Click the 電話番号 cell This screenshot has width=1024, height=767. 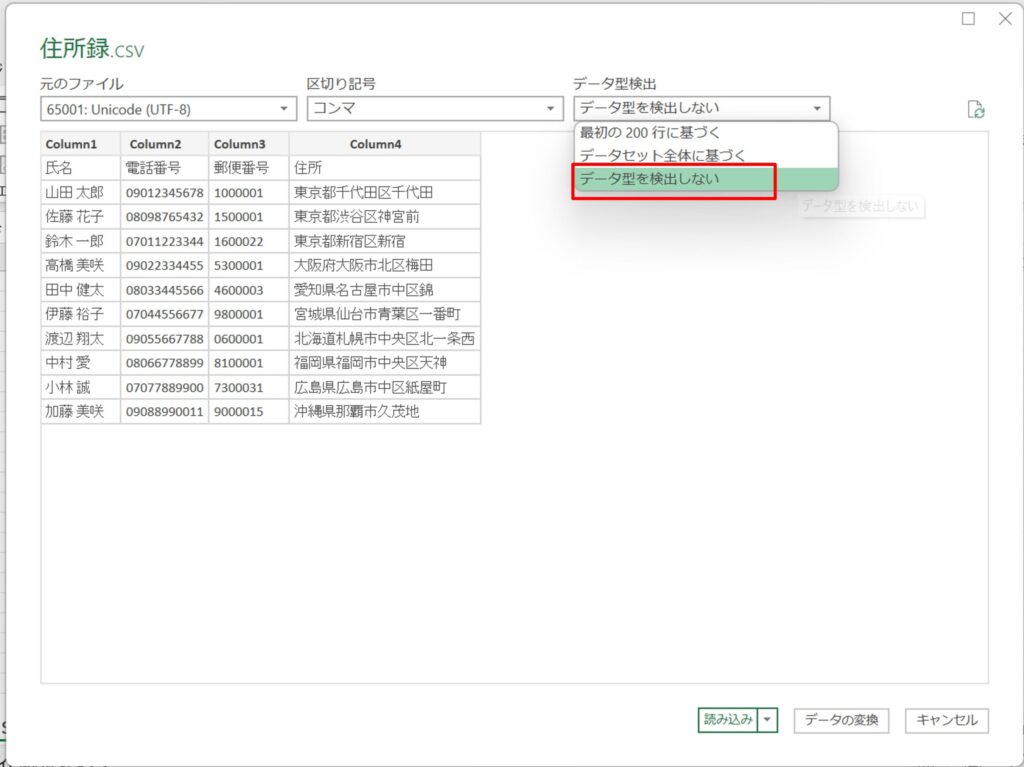165,168
